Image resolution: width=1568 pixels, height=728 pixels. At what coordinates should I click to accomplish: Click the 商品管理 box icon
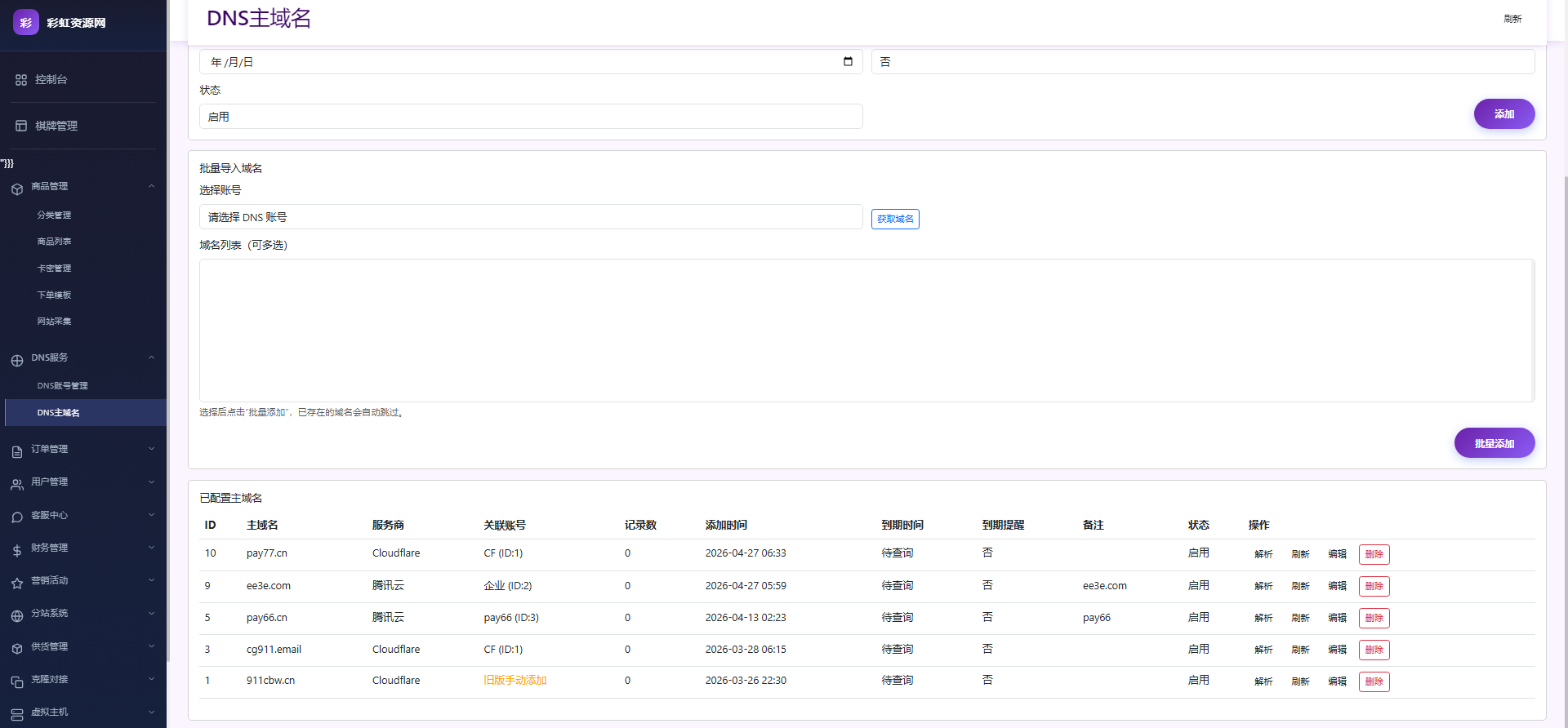[17, 189]
